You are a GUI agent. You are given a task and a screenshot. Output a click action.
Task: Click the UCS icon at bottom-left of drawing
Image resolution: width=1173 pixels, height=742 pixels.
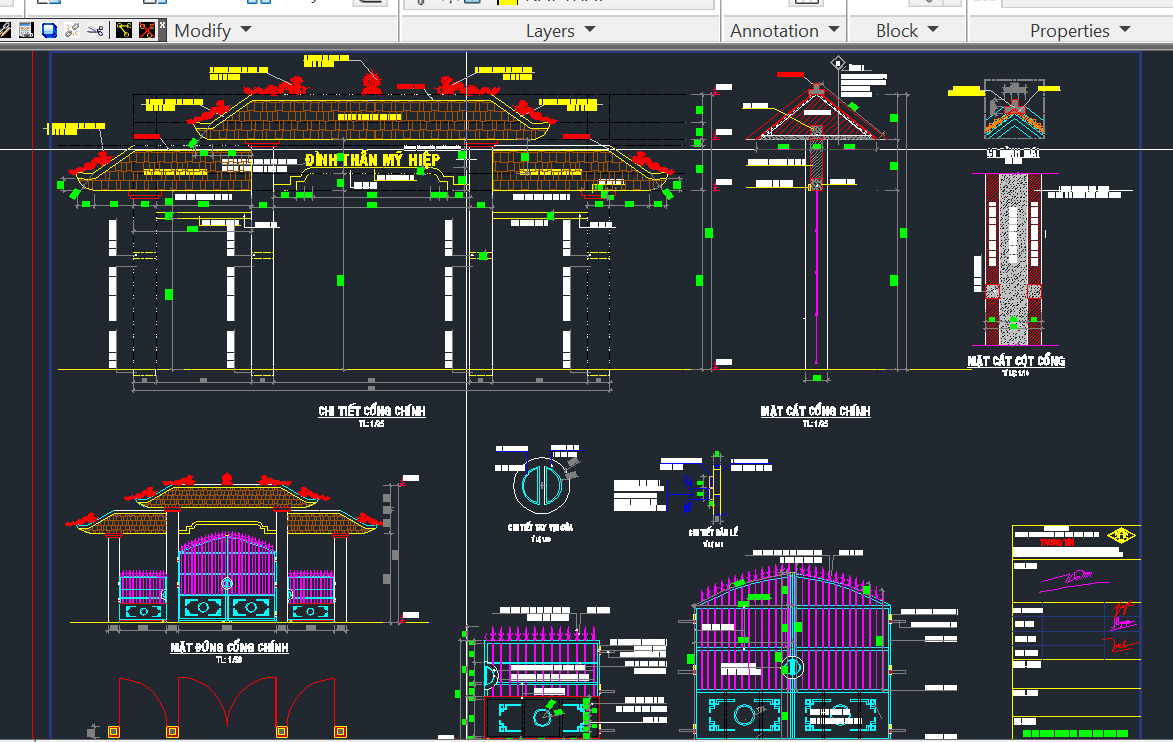tap(93, 730)
